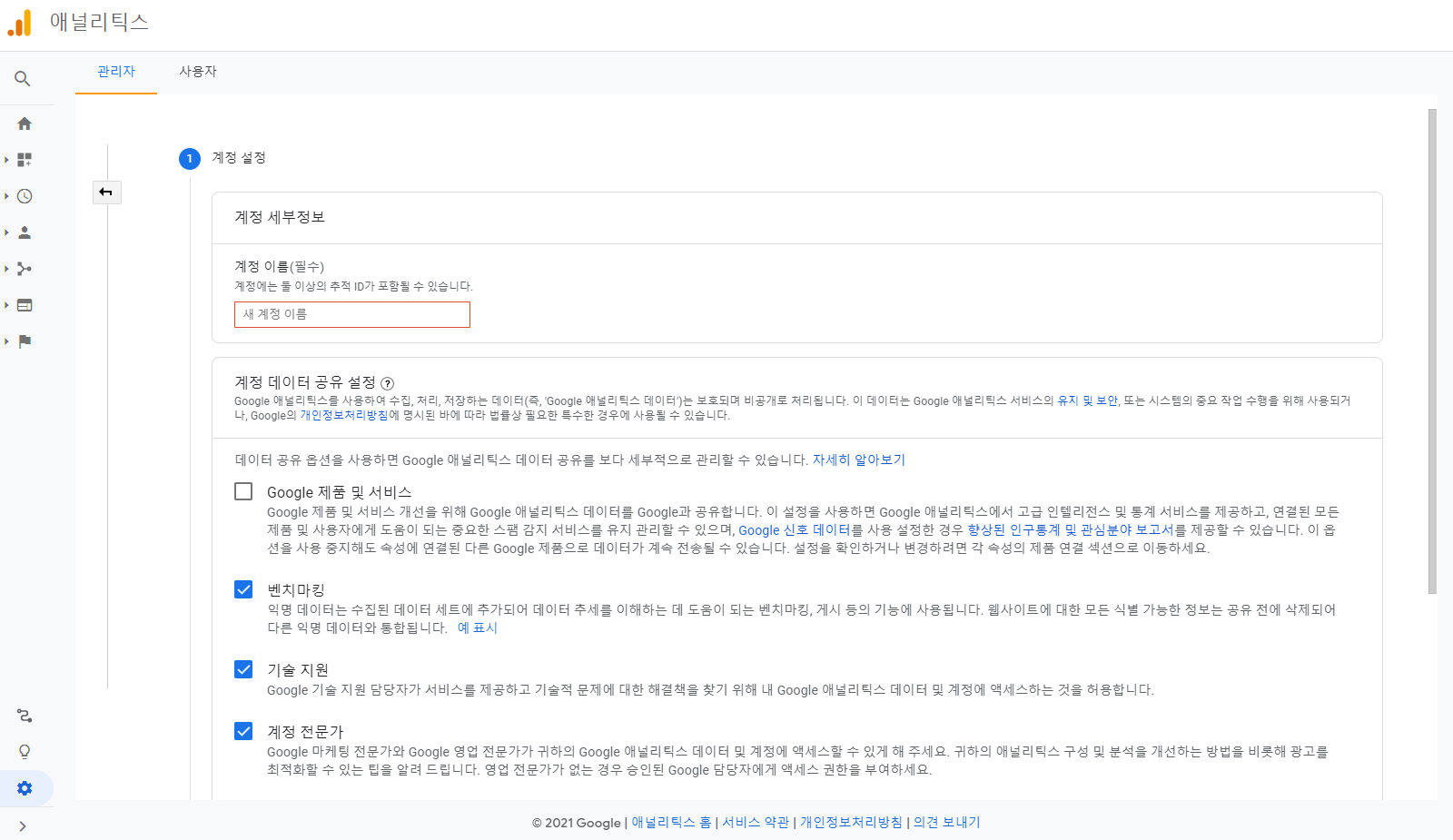Open the search icon in sidebar
Viewport: 1453px width, 840px height.
23,79
